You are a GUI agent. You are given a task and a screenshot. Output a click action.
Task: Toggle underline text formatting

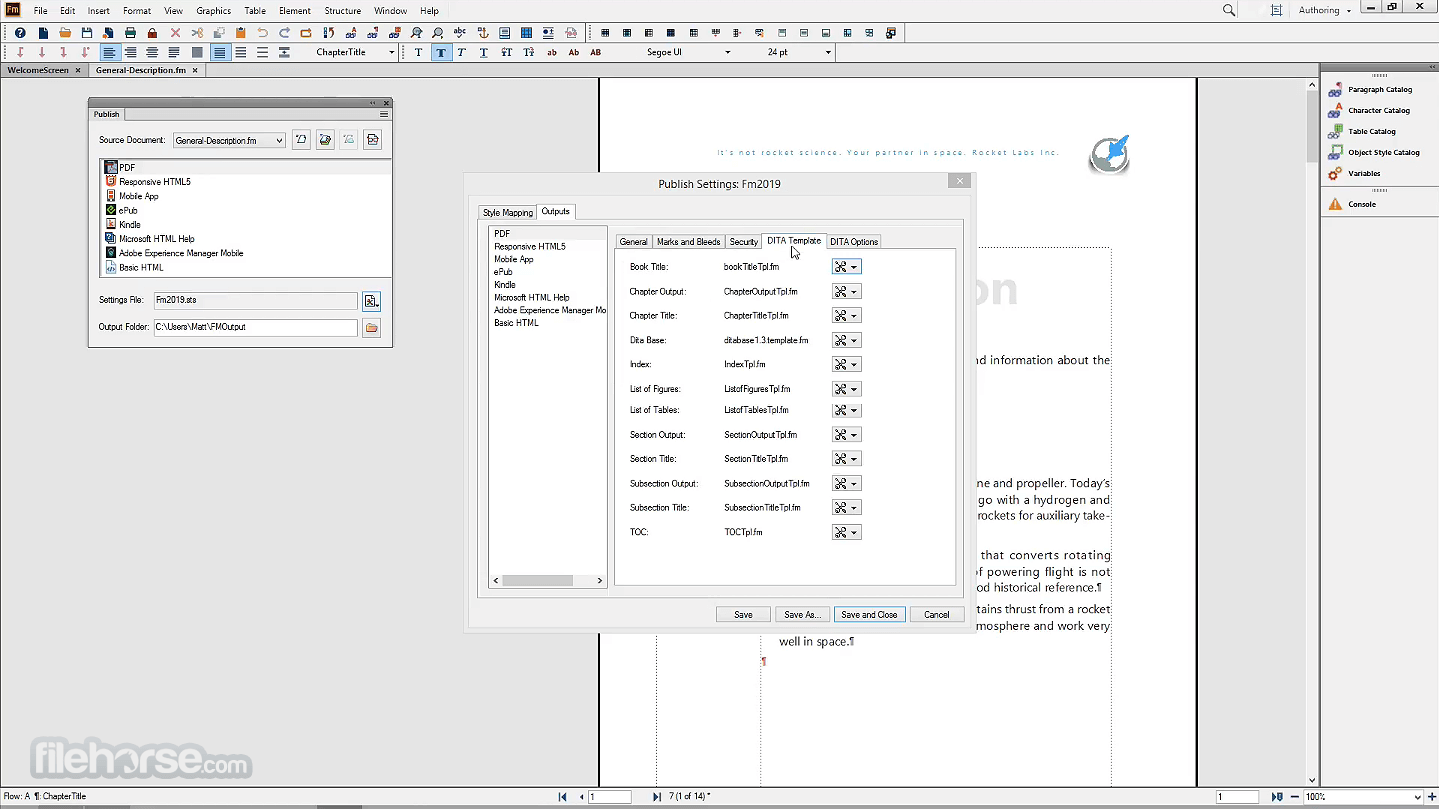pos(484,52)
